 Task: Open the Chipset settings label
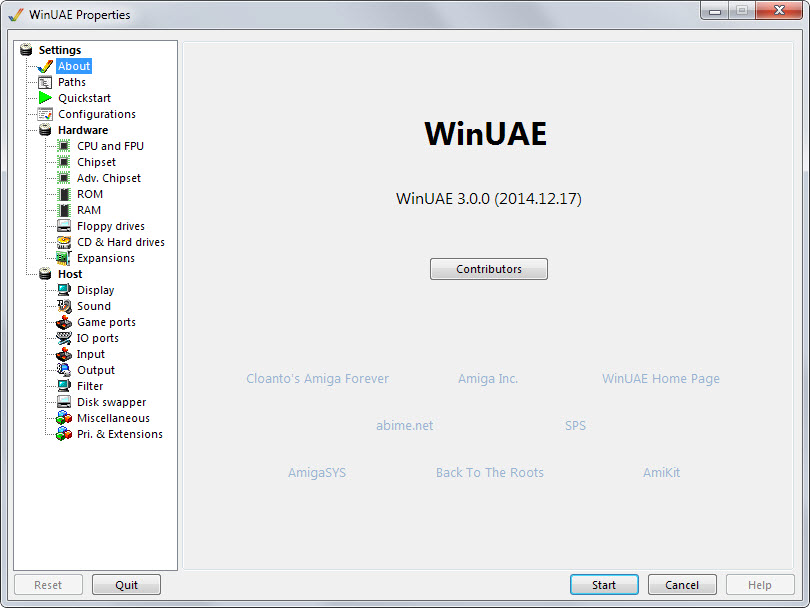96,162
